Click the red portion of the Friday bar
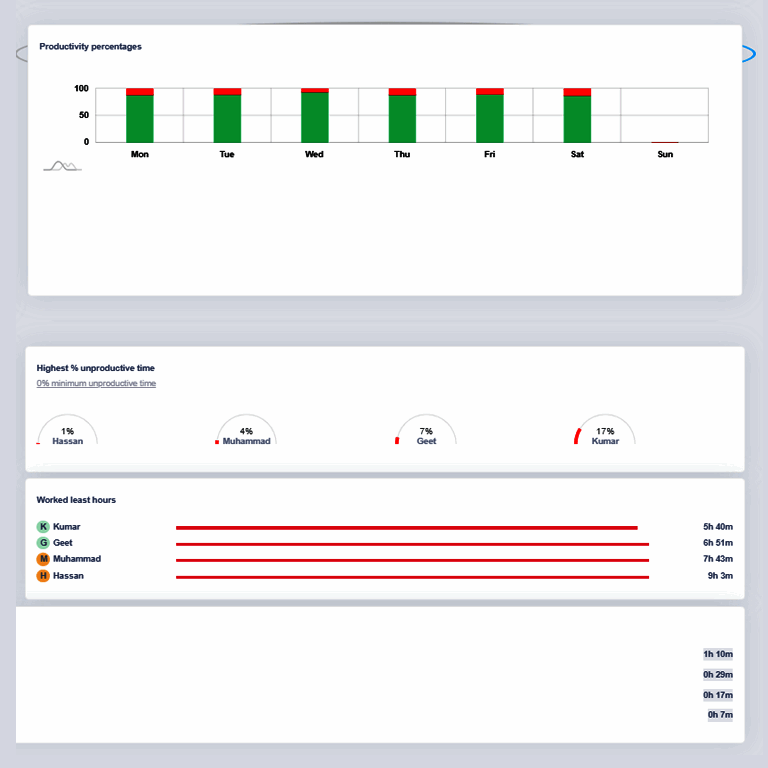Viewport: 768px width, 768px height. (490, 92)
